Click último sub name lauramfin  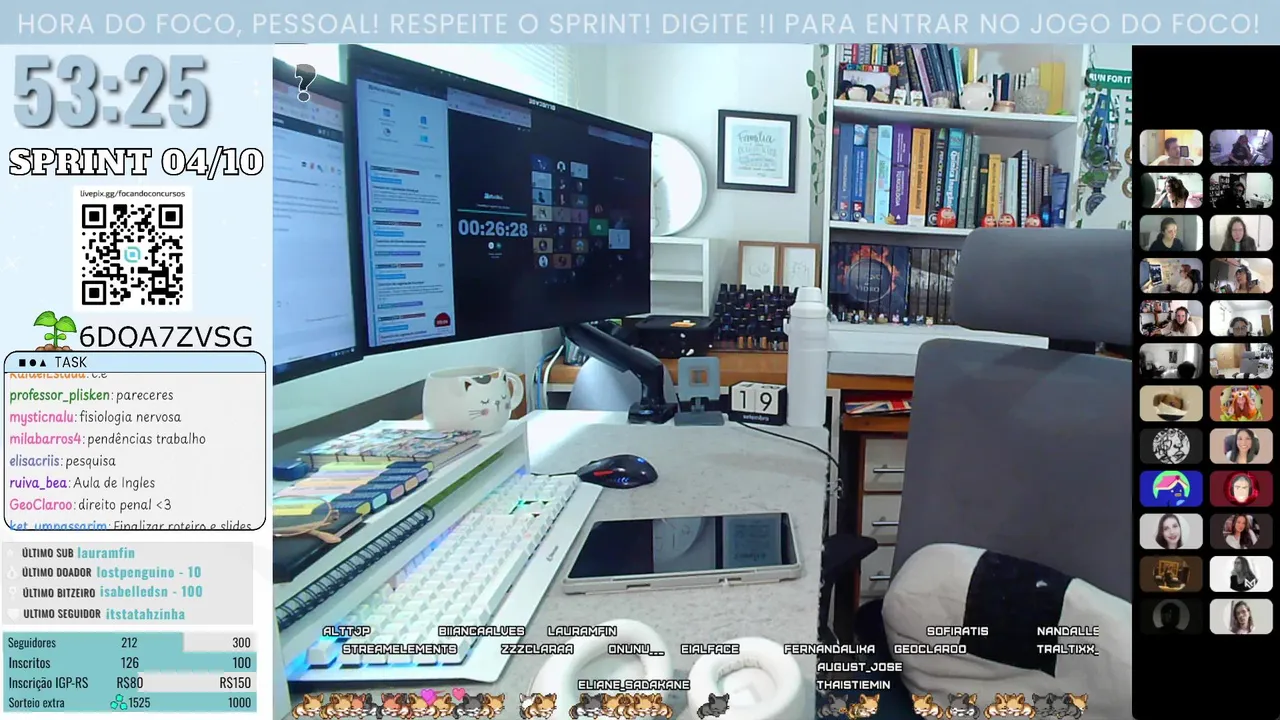(x=106, y=553)
